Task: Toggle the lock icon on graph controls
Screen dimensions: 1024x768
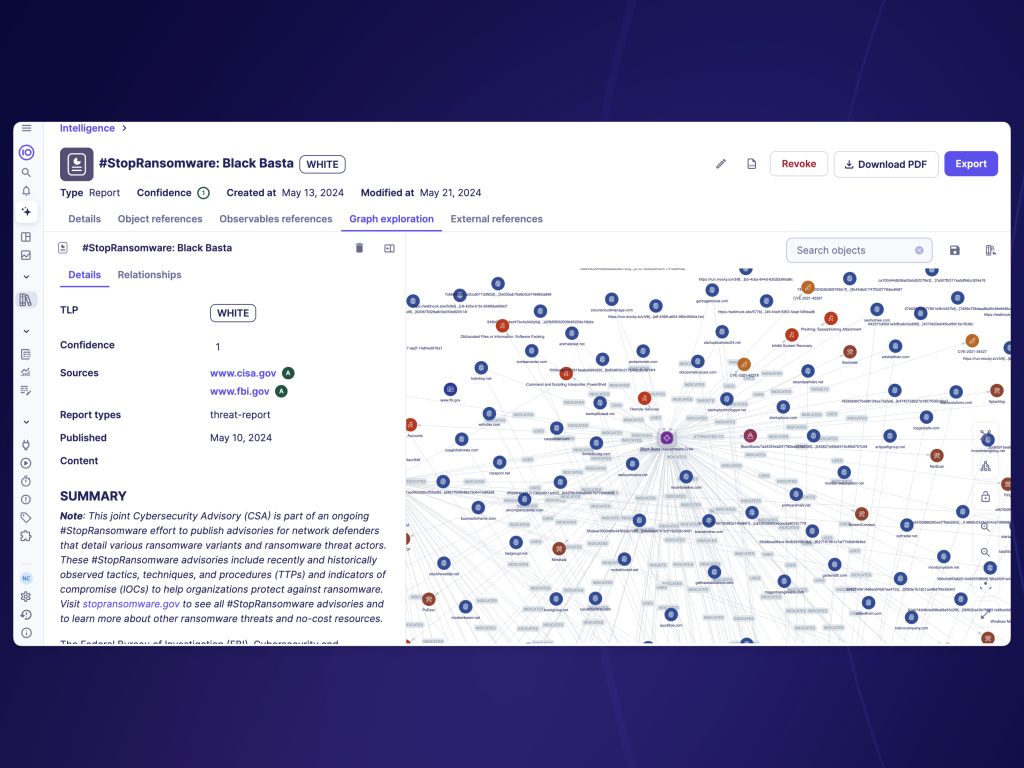Action: tap(985, 497)
